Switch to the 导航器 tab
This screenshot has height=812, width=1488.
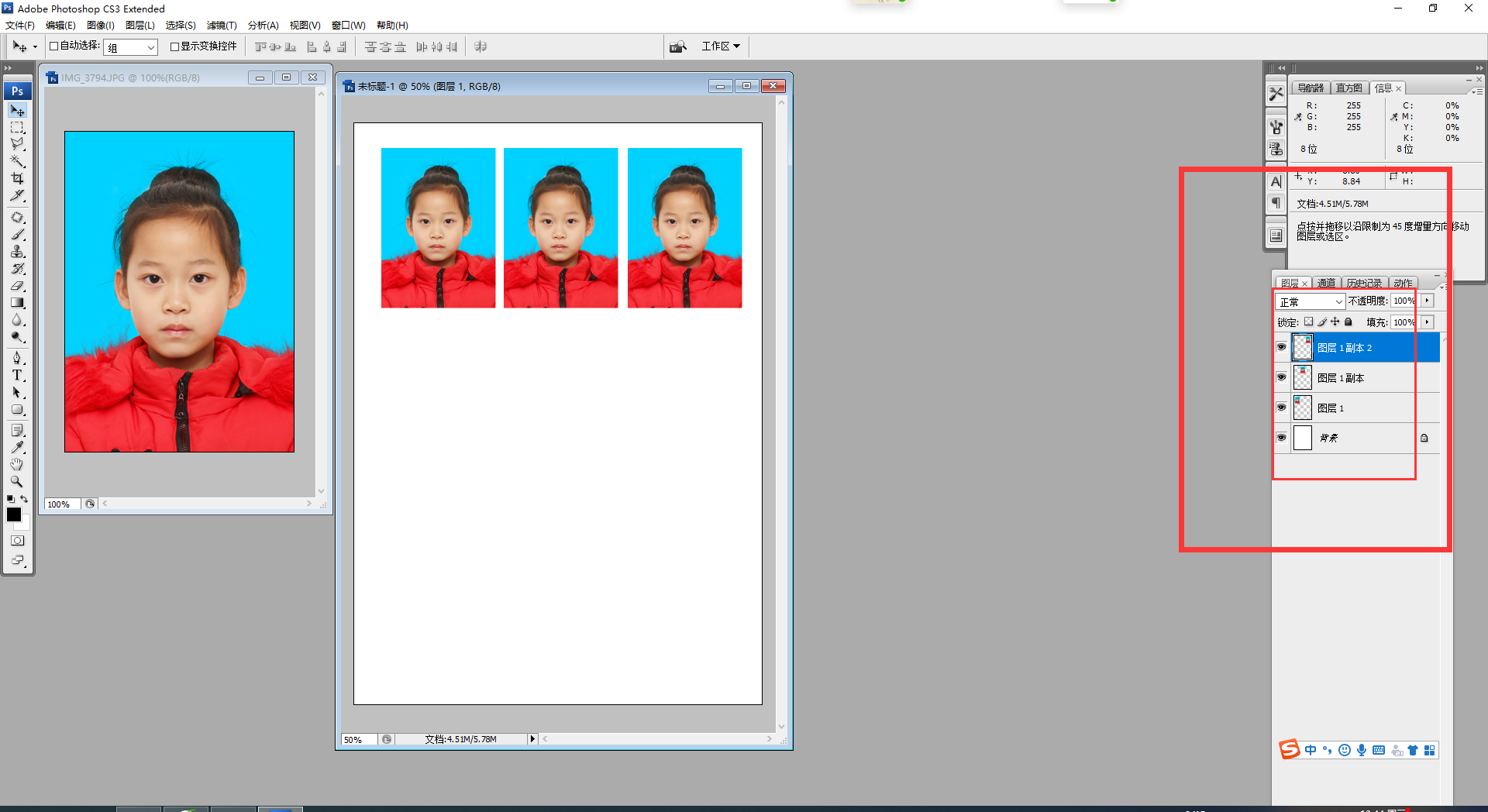pos(1311,88)
